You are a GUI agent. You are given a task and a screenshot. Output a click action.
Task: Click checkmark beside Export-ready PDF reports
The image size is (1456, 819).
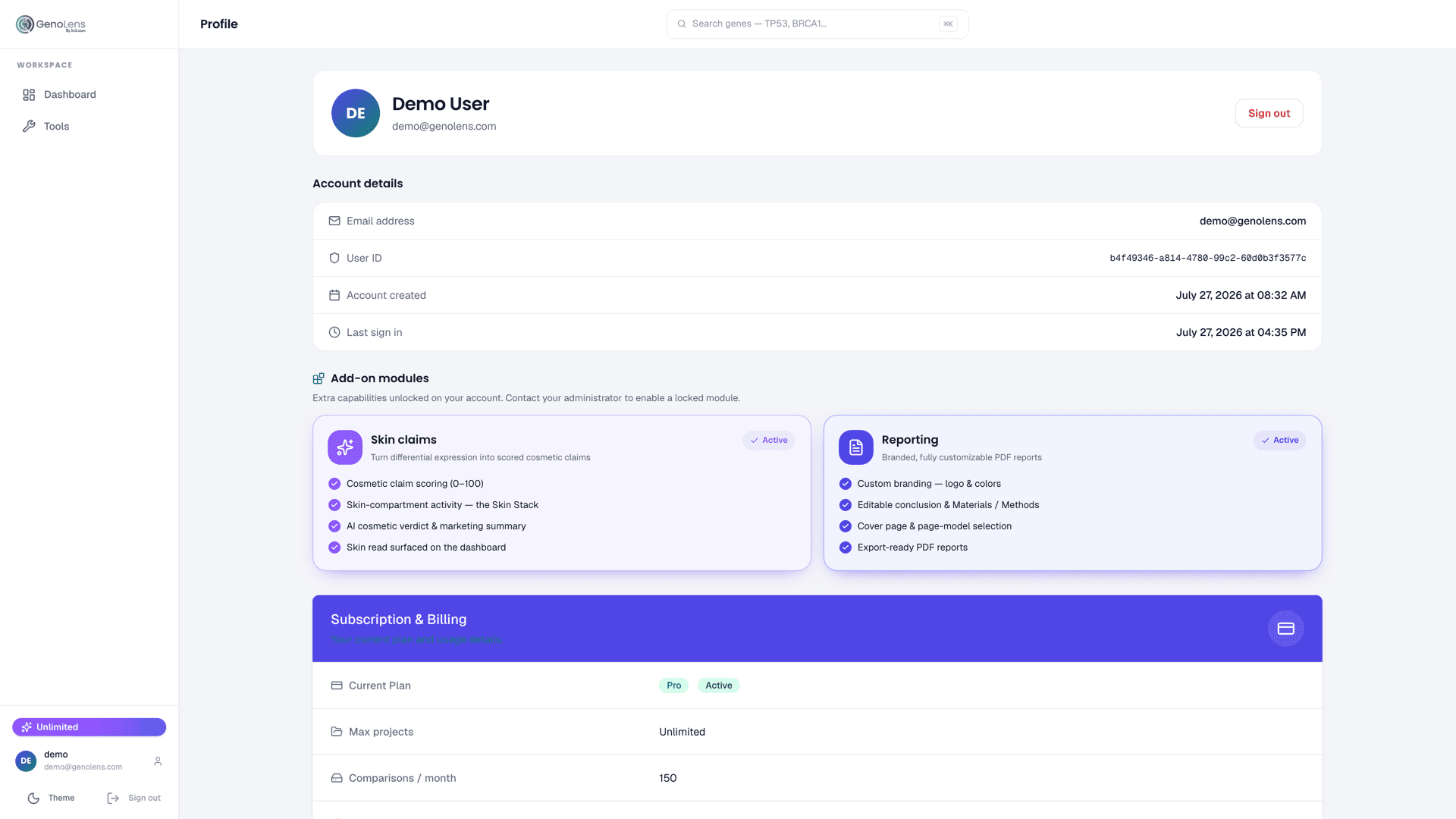click(x=846, y=548)
